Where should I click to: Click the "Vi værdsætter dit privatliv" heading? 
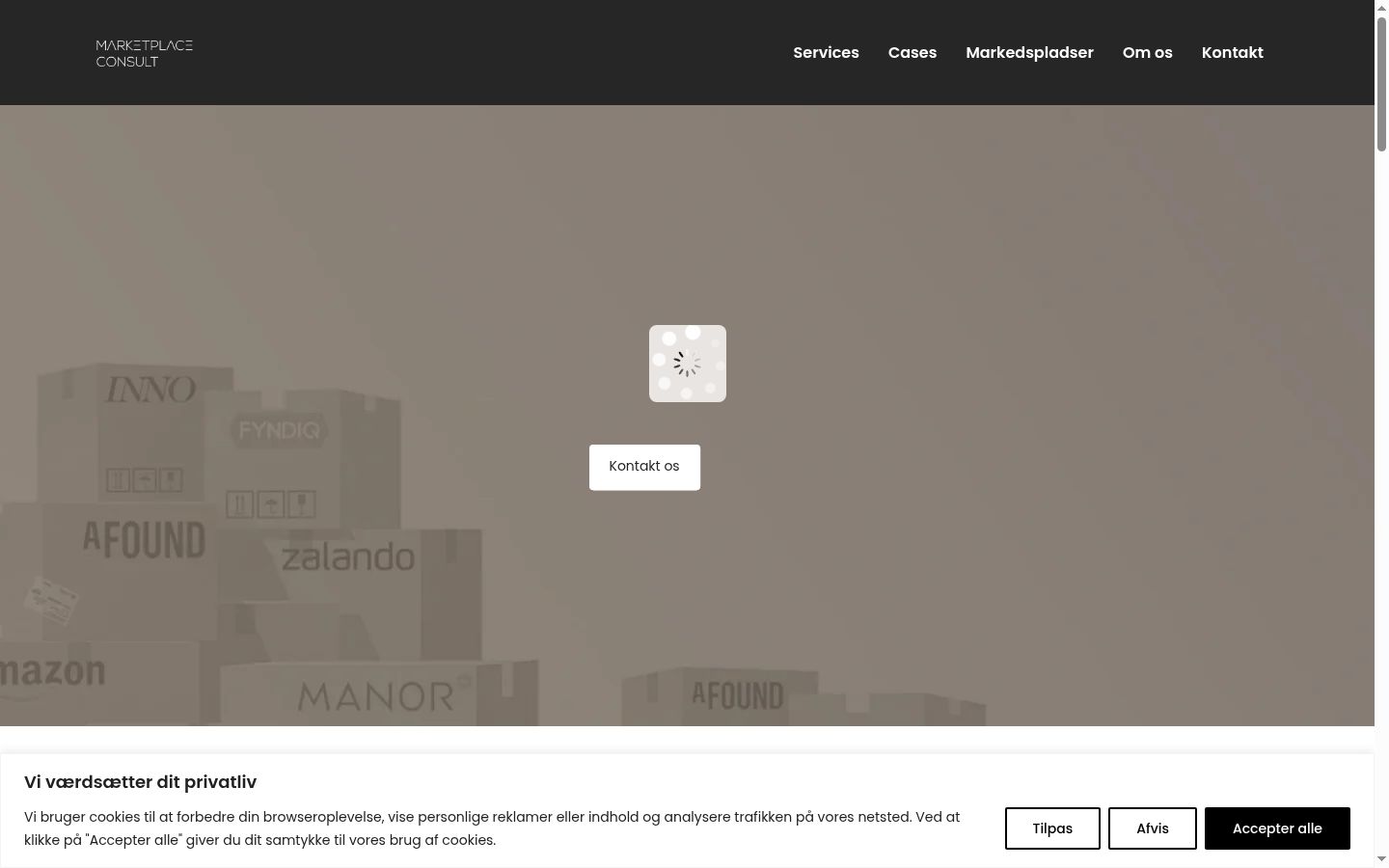pos(140,782)
